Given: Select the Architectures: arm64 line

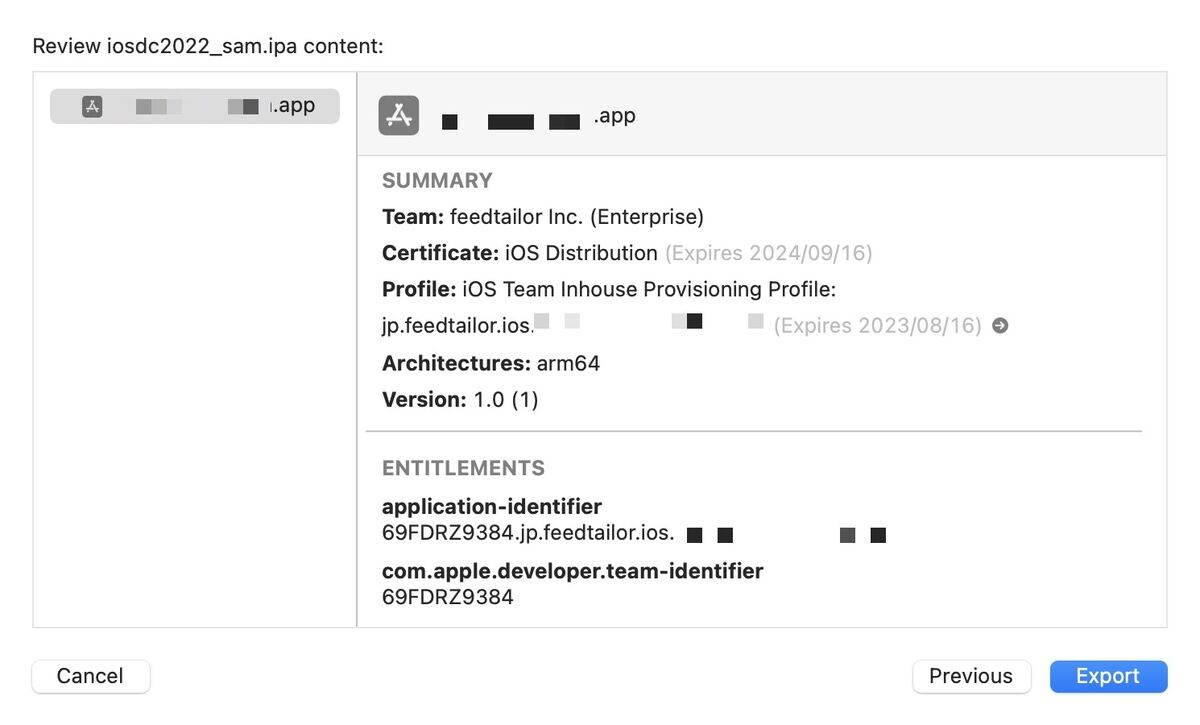Looking at the screenshot, I should tap(491, 363).
